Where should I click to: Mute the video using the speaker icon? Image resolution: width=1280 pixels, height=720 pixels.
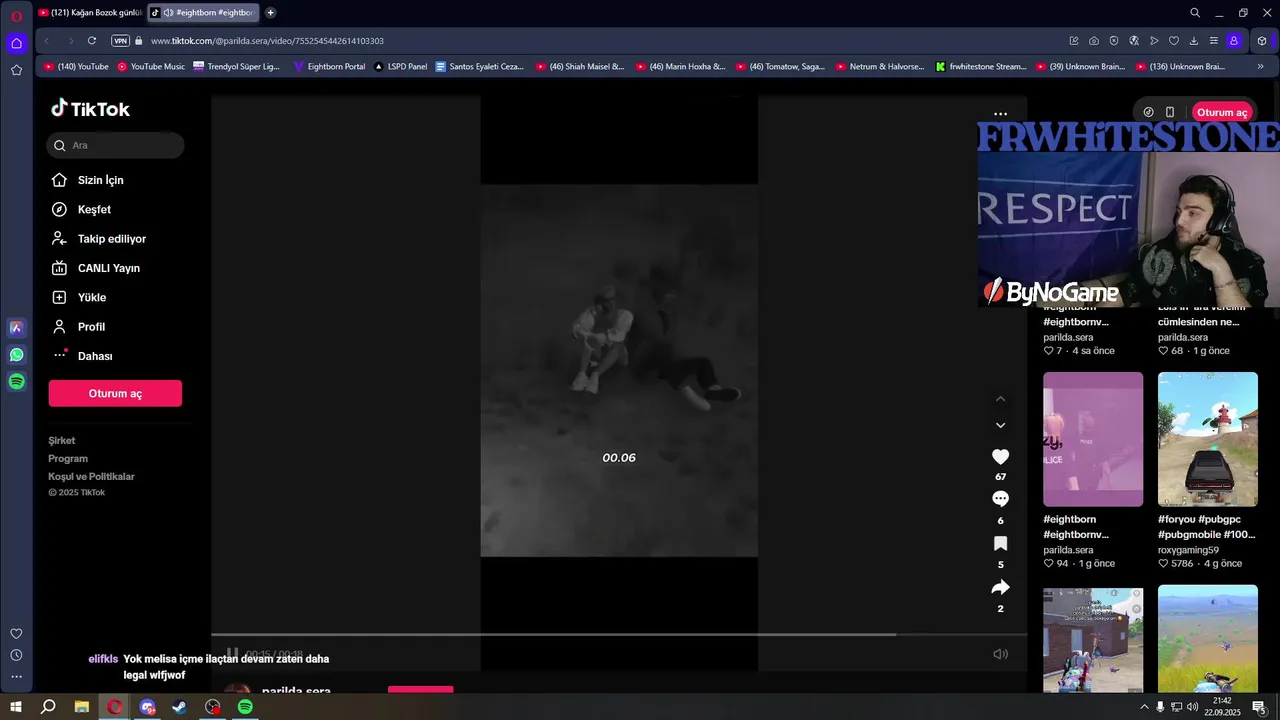click(x=1000, y=654)
